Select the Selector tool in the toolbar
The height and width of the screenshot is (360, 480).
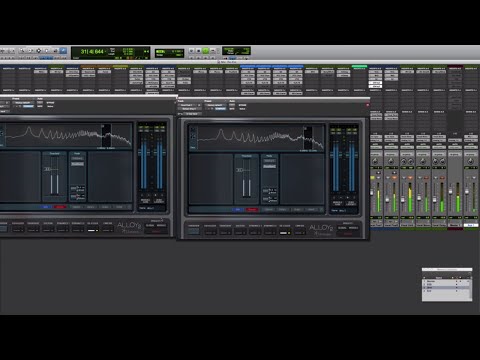point(38,51)
